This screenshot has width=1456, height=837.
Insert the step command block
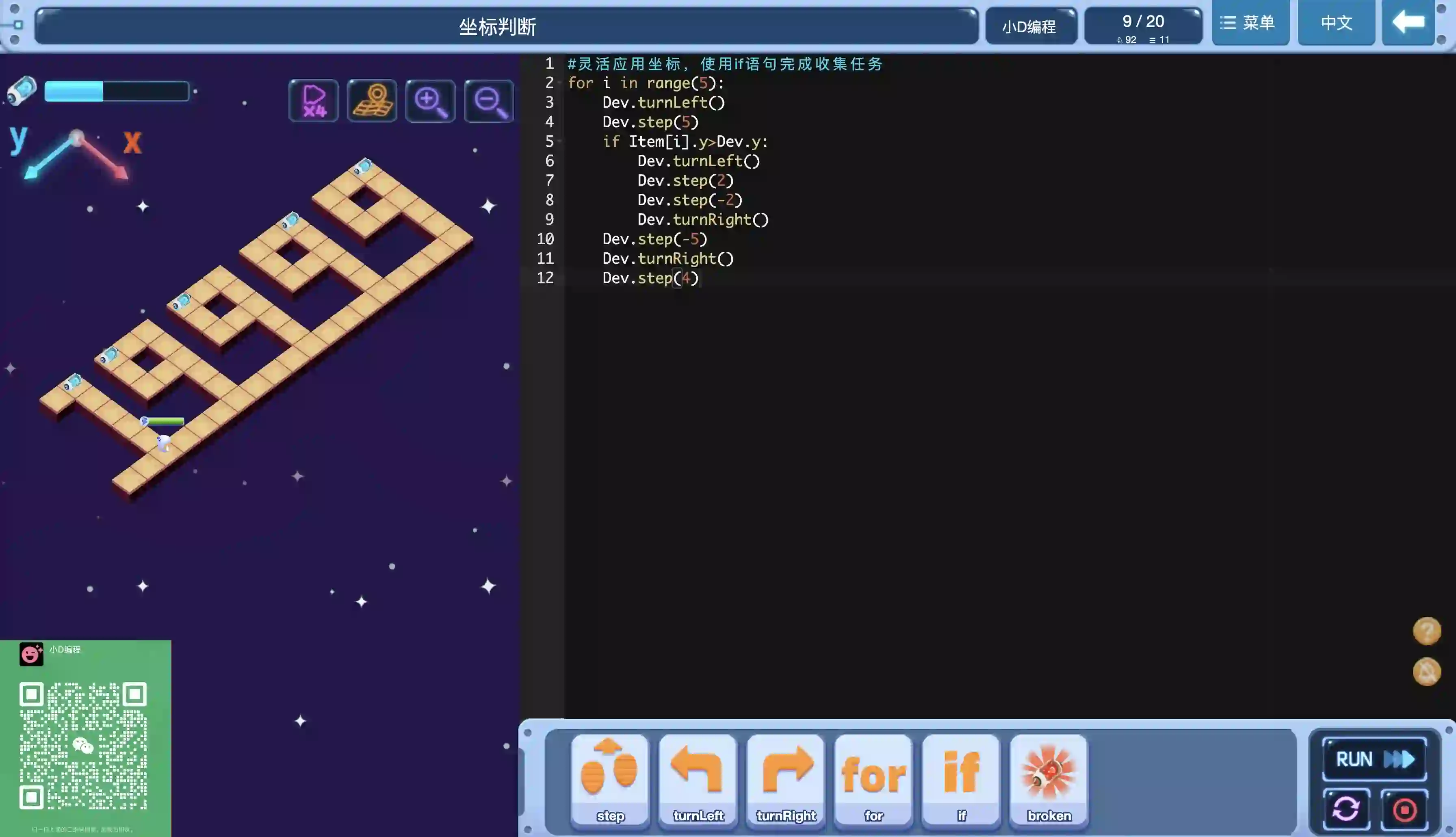coord(610,780)
